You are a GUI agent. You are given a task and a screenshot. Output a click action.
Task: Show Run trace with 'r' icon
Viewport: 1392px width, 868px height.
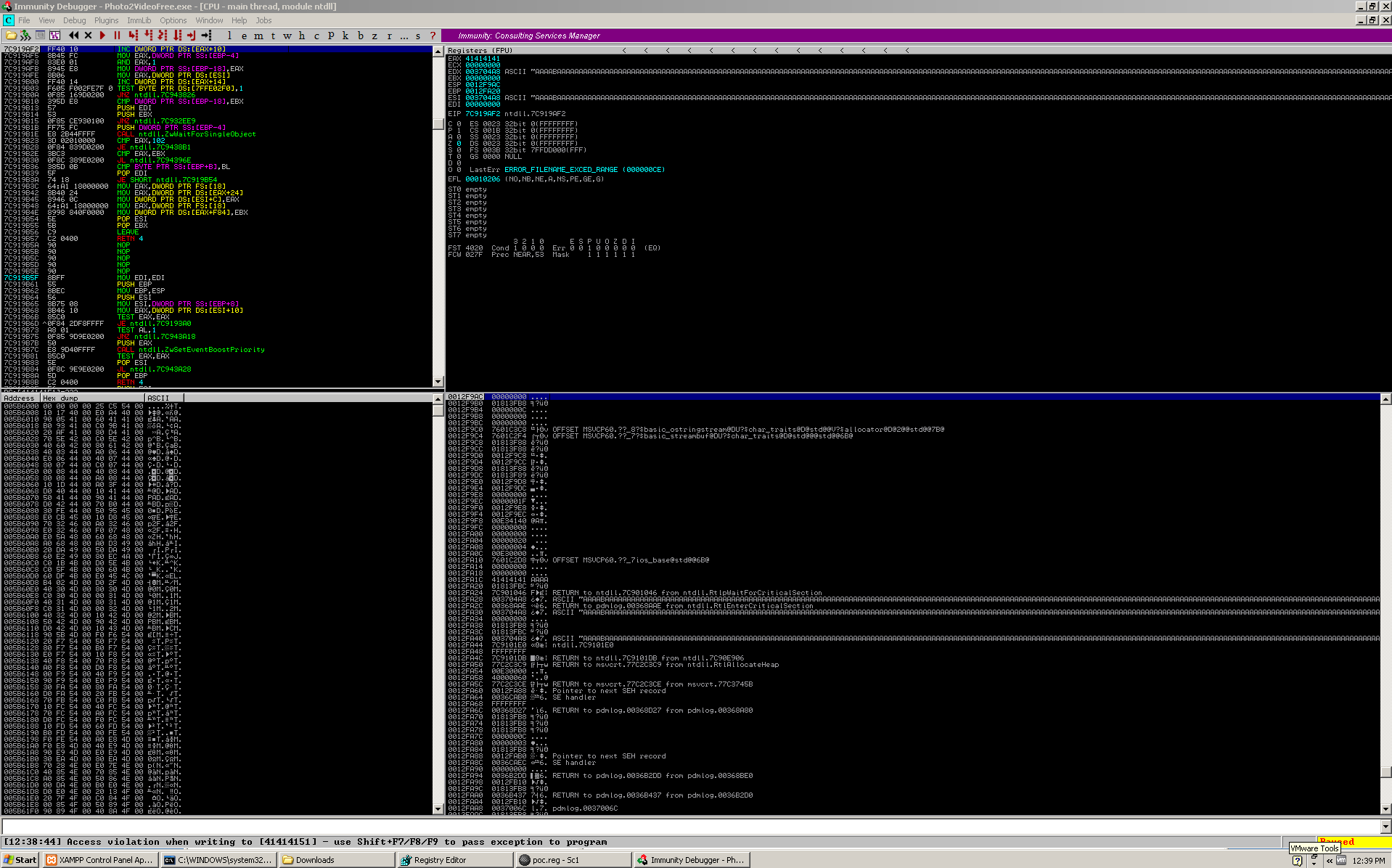tap(389, 36)
